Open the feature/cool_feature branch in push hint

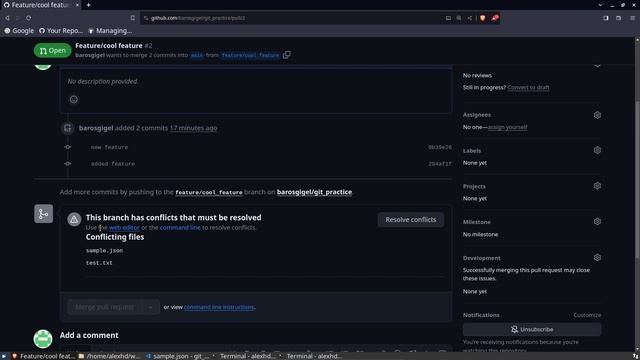click(209, 192)
